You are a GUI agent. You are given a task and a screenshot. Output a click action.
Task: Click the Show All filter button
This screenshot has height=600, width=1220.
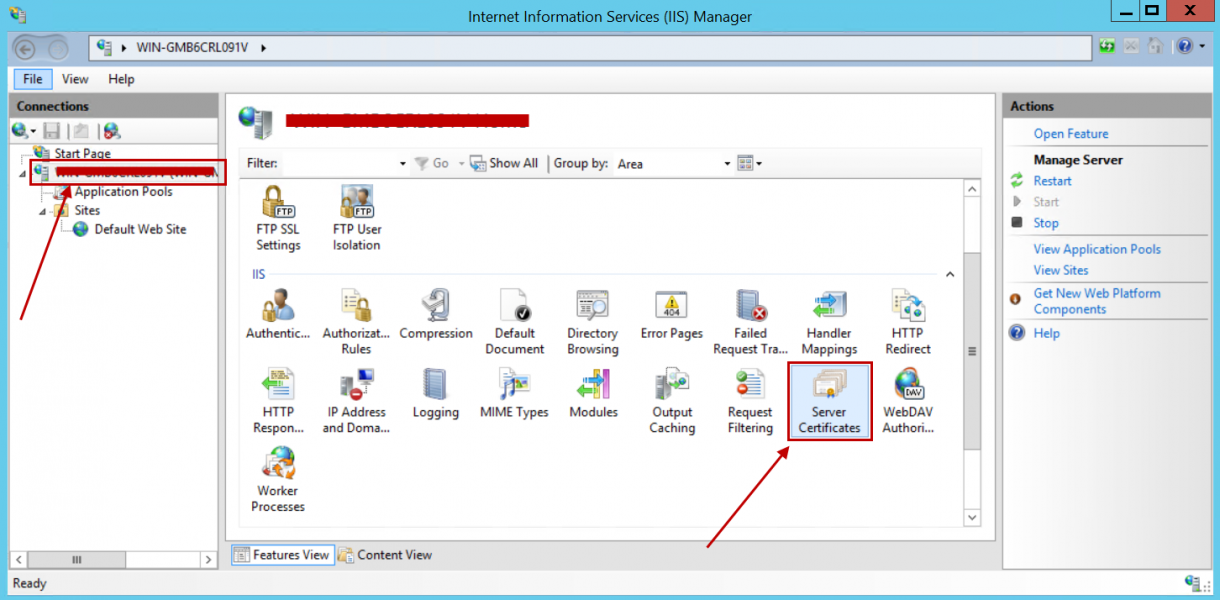[504, 164]
